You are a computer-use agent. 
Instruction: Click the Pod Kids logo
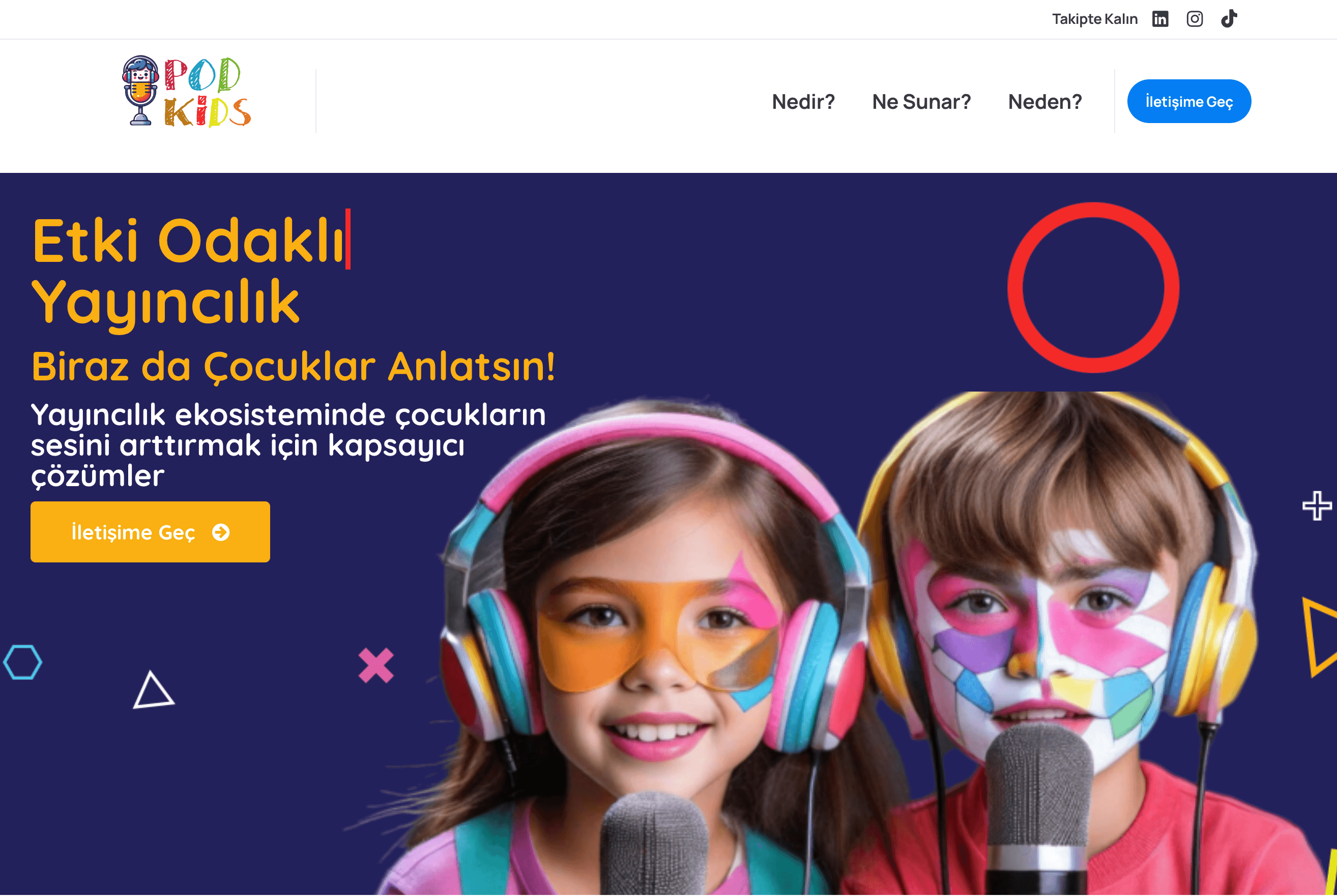[x=186, y=92]
